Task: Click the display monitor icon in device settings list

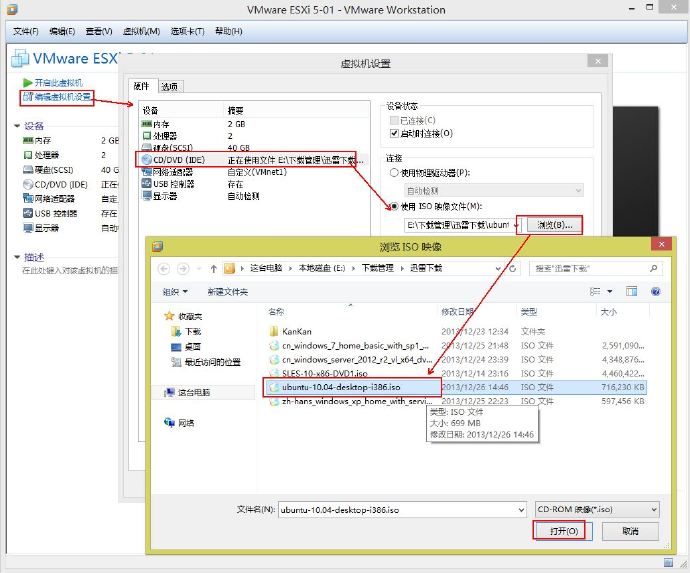Action: click(147, 196)
